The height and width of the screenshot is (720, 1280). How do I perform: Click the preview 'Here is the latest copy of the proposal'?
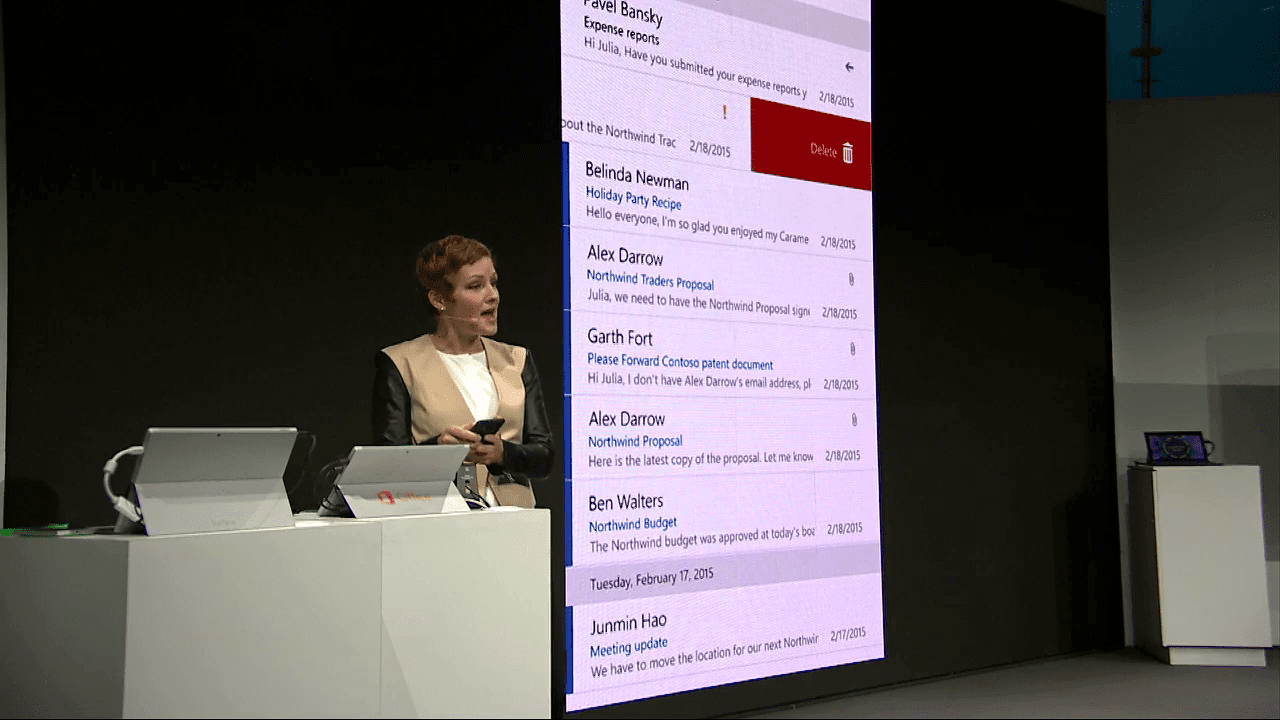coord(700,459)
